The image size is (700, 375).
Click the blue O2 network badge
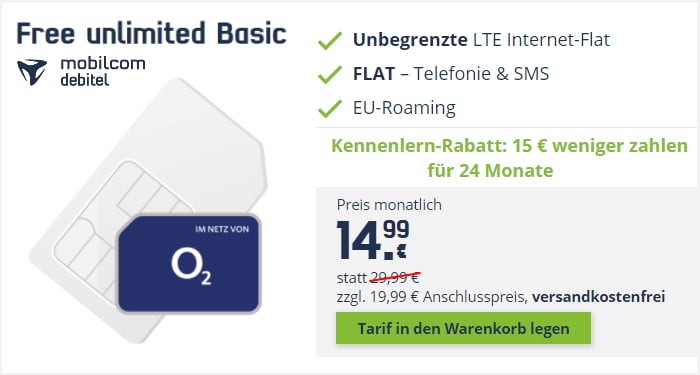188,264
